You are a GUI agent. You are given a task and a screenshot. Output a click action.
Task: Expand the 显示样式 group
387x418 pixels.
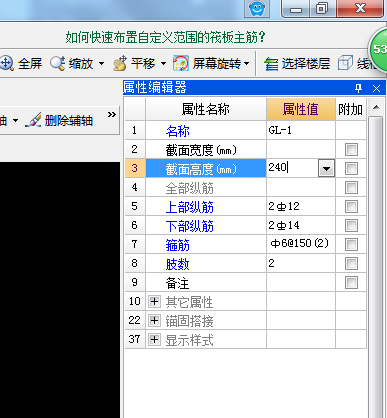(x=154, y=339)
